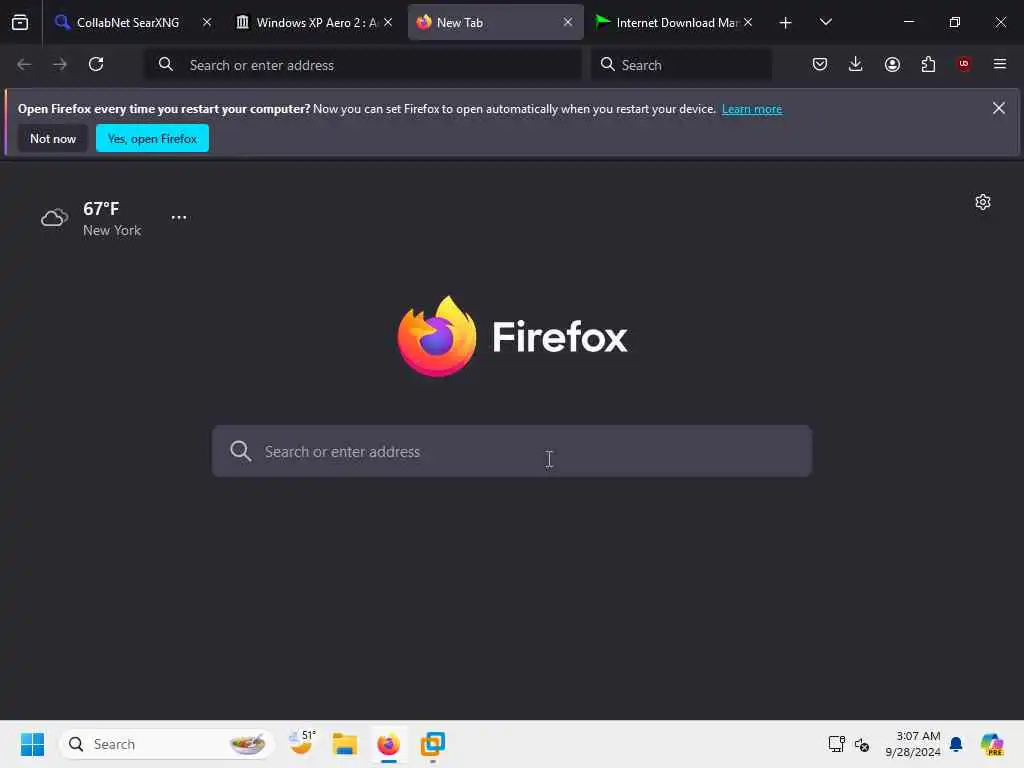
Task: Close the New Tab tab
Action: (568, 22)
